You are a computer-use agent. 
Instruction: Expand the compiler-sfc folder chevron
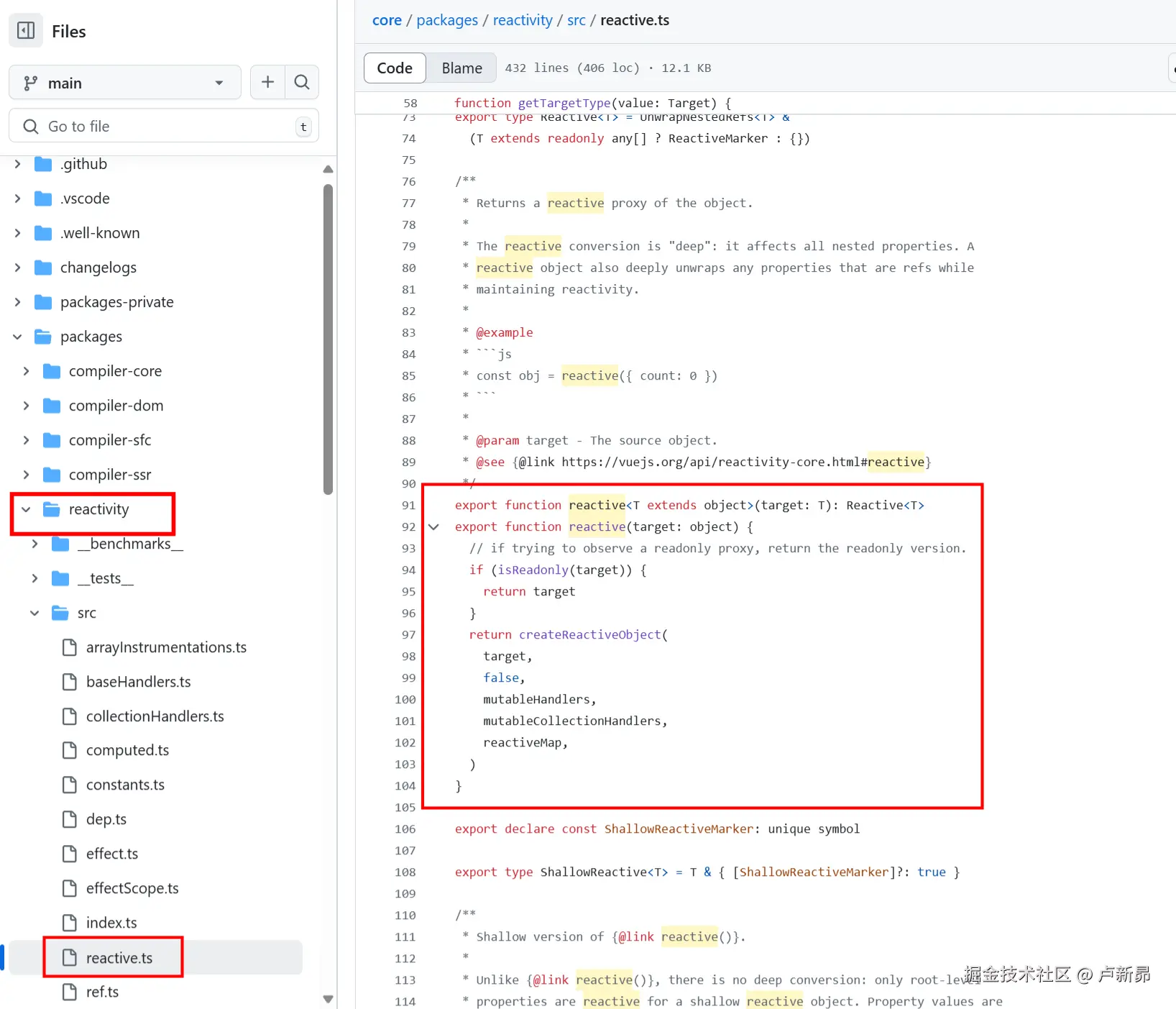pos(27,440)
